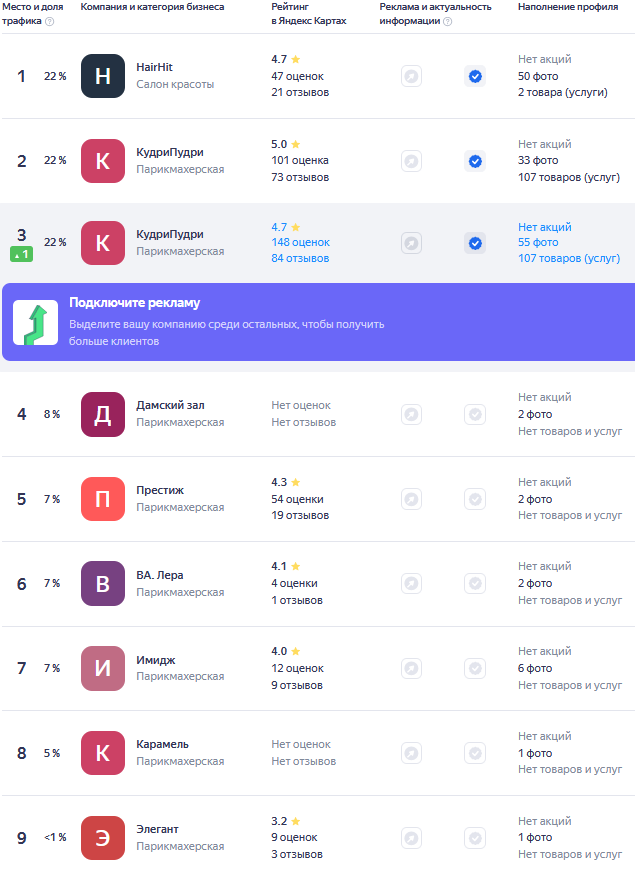
Task: Select the ВА. Лера company name
Action: click(x=160, y=575)
